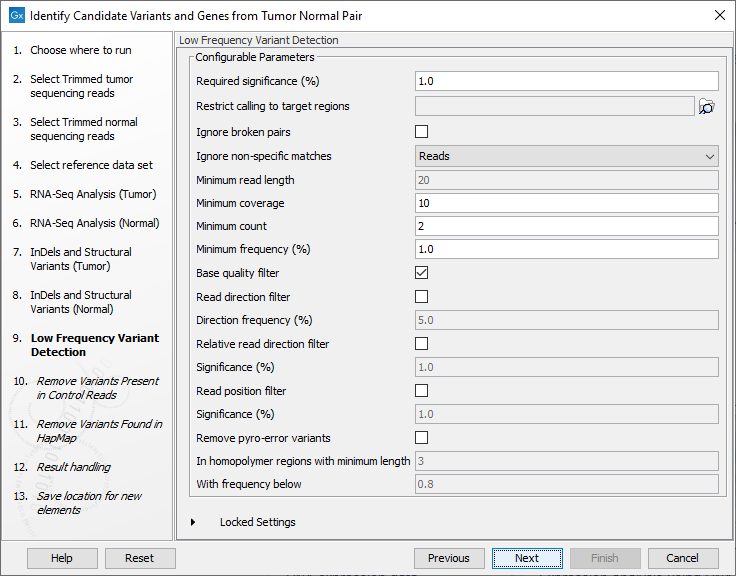Click the Gx application icon in title bar

coord(15,15)
